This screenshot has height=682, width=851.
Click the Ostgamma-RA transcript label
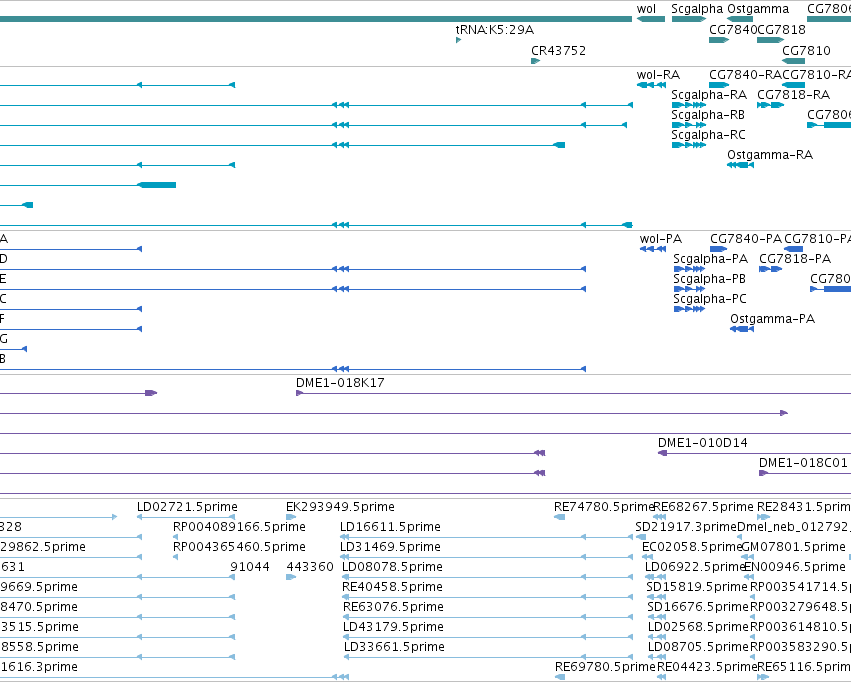[770, 155]
